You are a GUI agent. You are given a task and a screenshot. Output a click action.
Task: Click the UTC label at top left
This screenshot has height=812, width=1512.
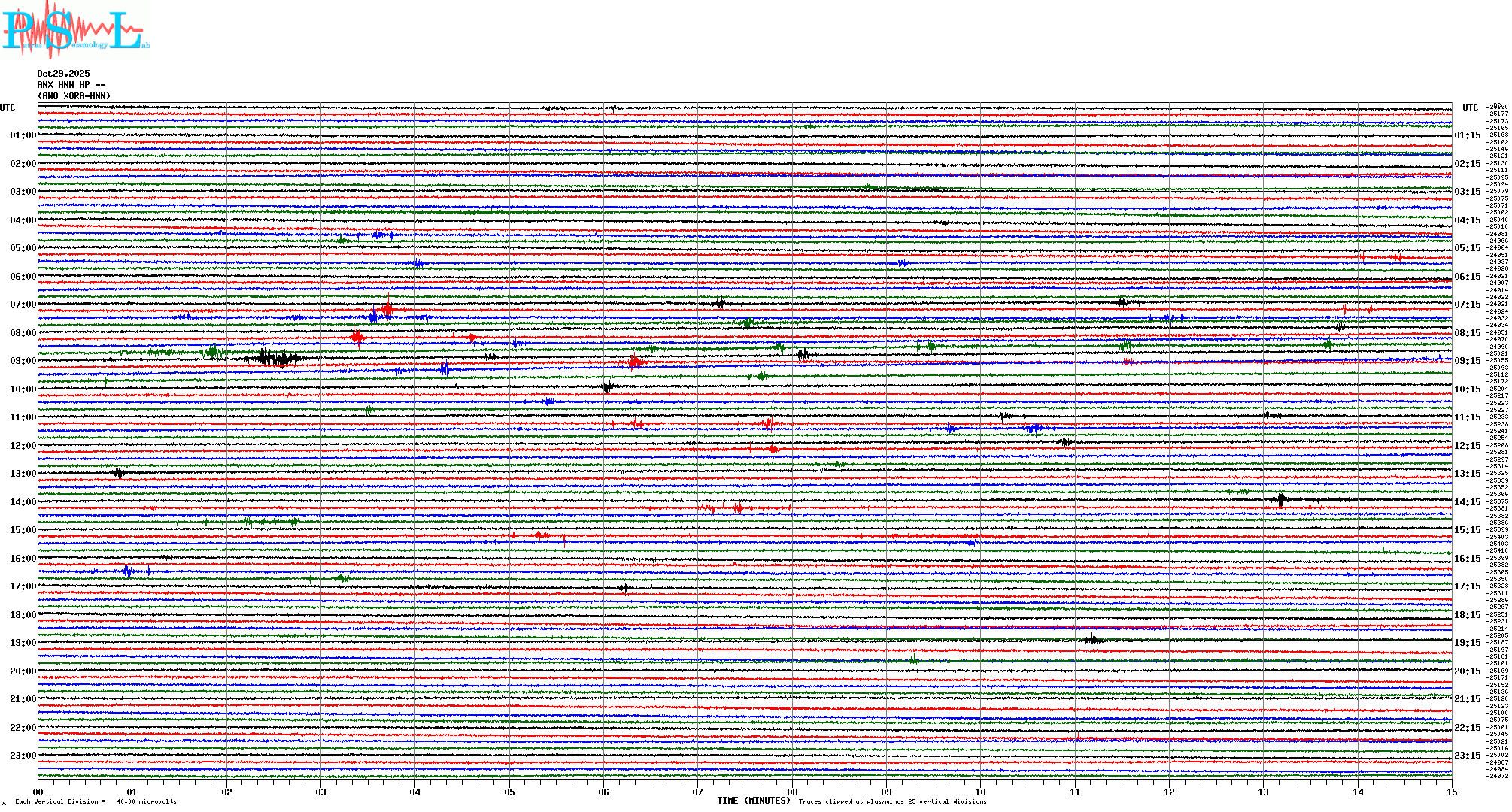(8, 108)
